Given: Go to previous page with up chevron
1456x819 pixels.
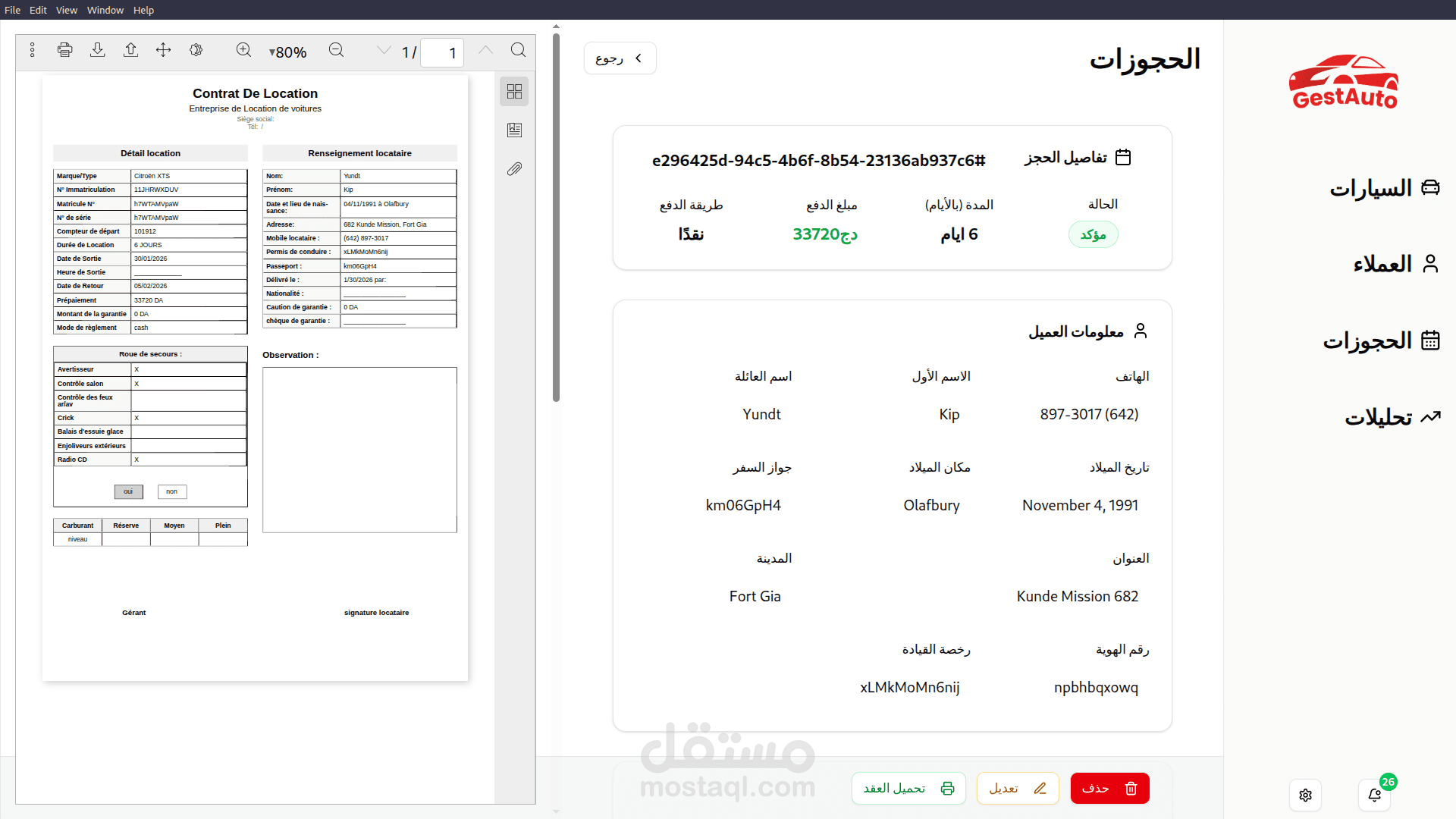Looking at the screenshot, I should (485, 50).
